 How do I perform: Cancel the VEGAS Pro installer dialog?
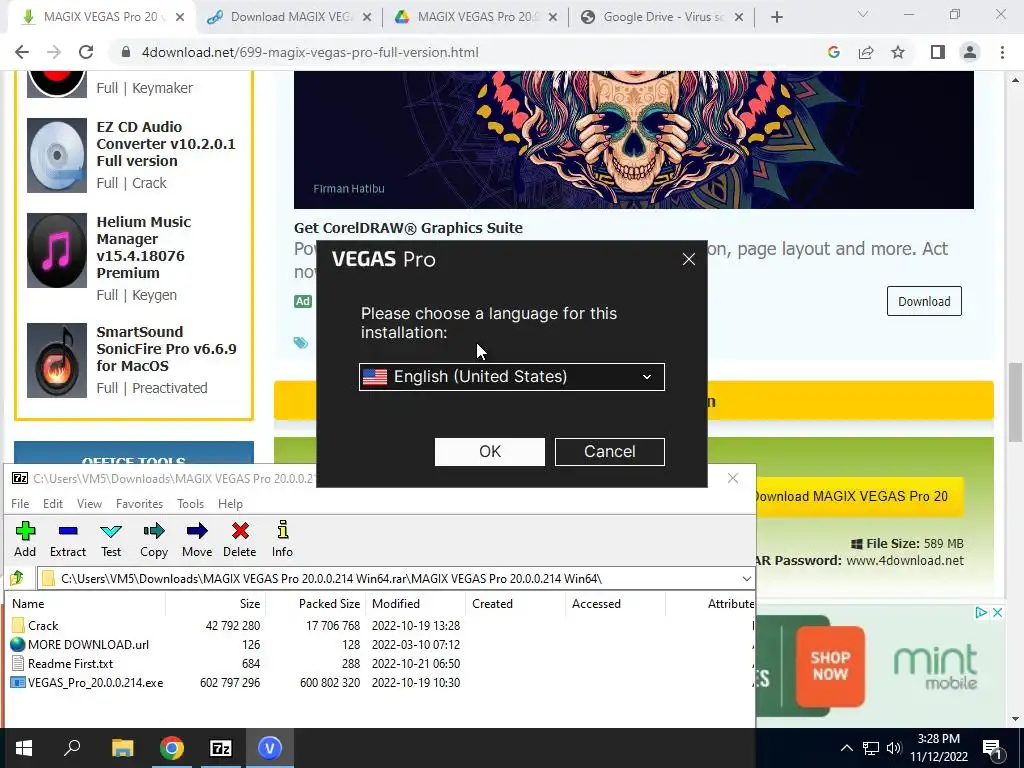pos(610,452)
